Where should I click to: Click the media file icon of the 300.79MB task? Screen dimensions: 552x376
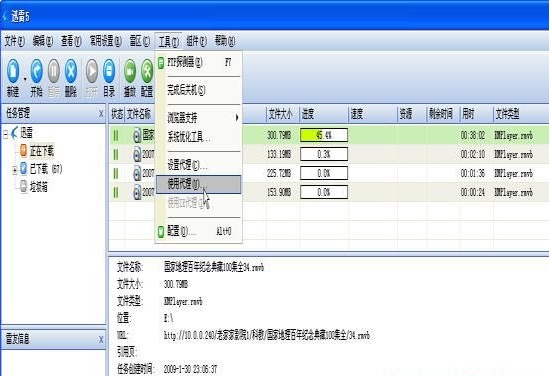(137, 136)
